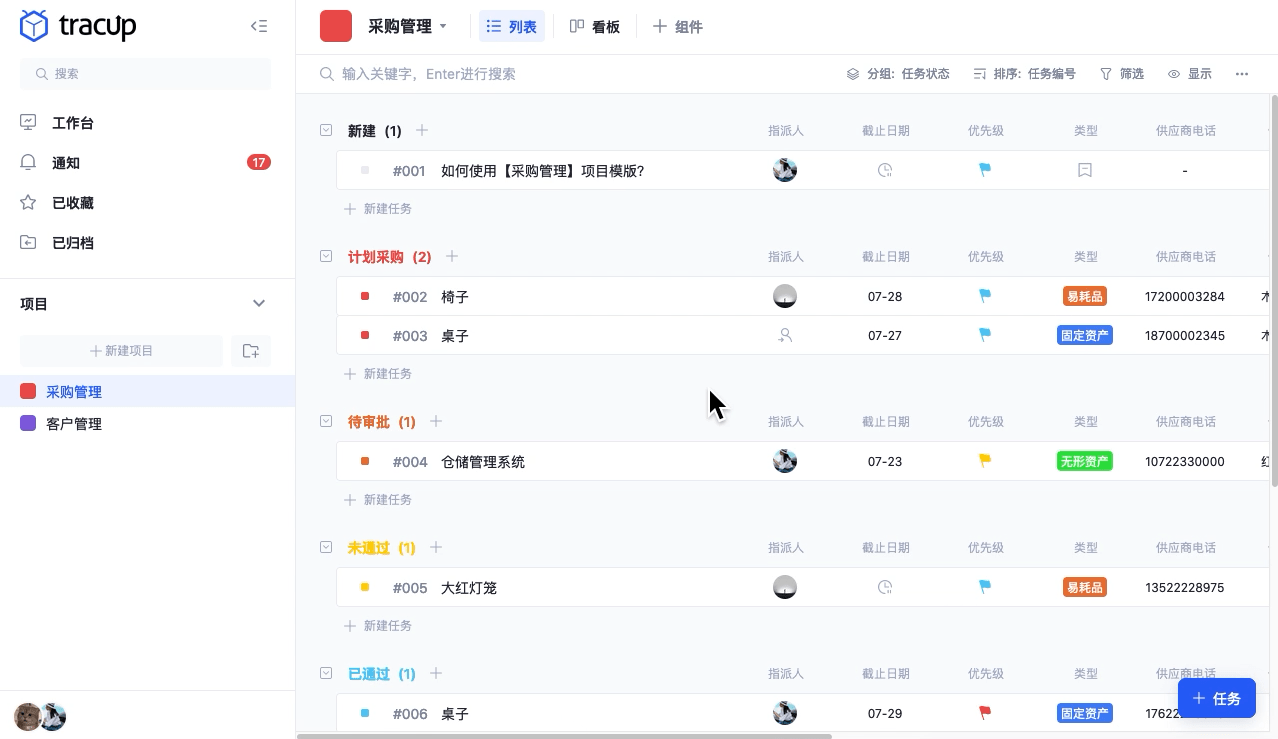Click the new folder icon beside 新建项目

251,350
